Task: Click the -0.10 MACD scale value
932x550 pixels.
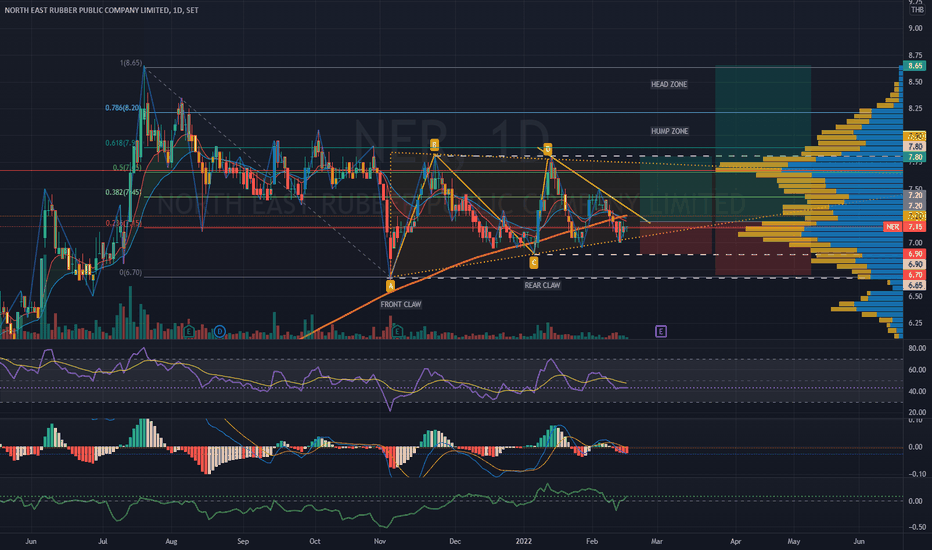Action: coord(915,474)
